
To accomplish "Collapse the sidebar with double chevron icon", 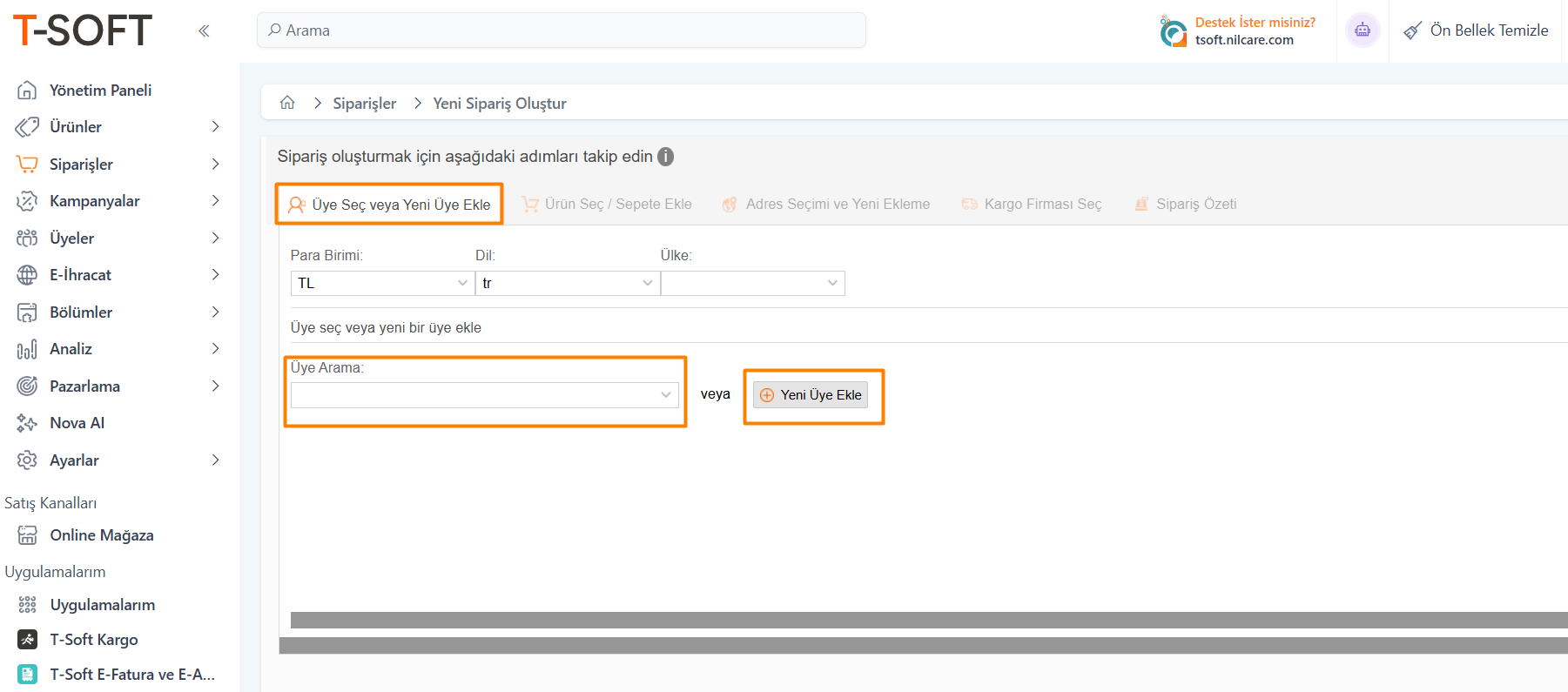I will [204, 31].
